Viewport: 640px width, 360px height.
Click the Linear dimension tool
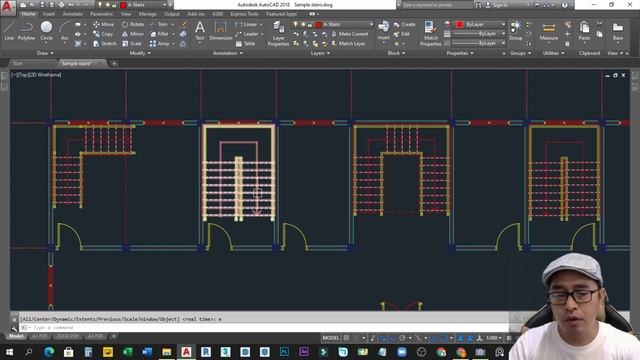tap(247, 24)
